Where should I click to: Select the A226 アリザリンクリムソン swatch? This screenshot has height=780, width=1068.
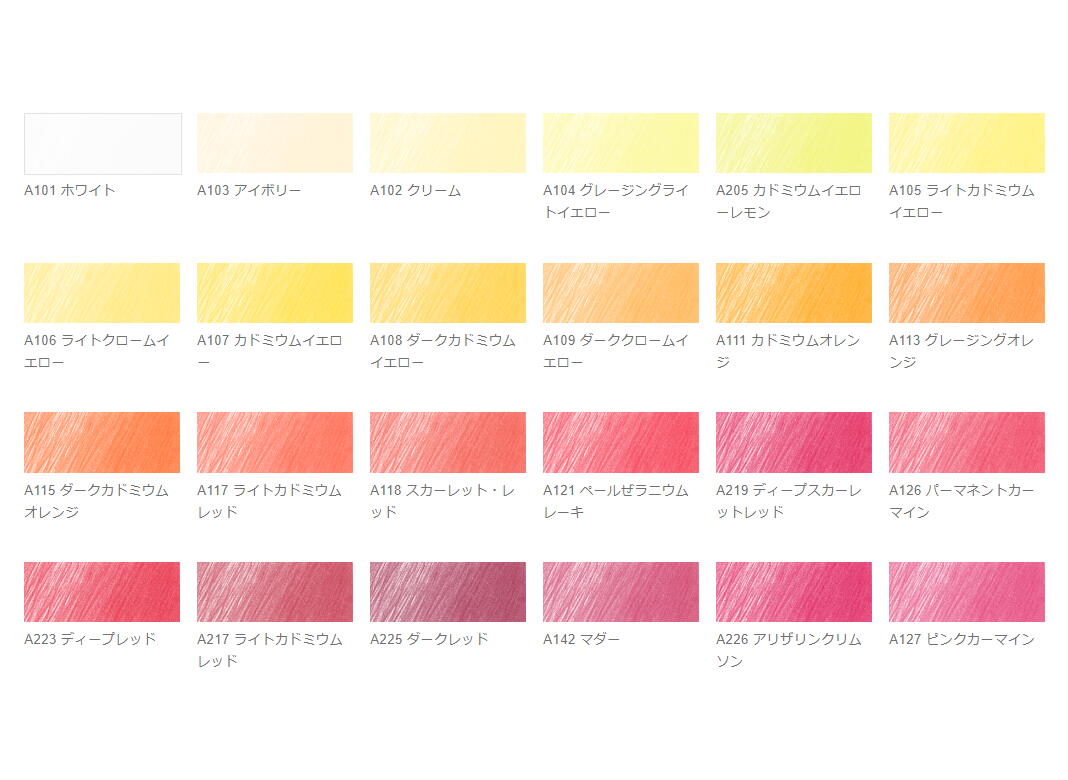794,592
